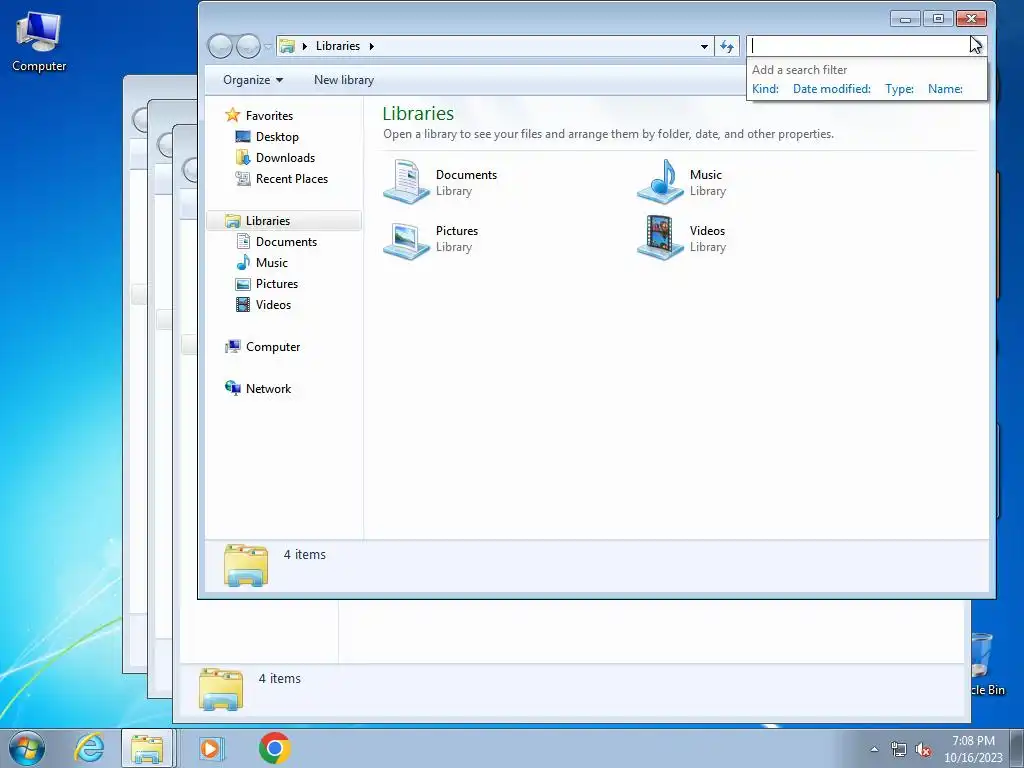Add the Date modified: search filter
This screenshot has height=768, width=1024.
click(831, 89)
